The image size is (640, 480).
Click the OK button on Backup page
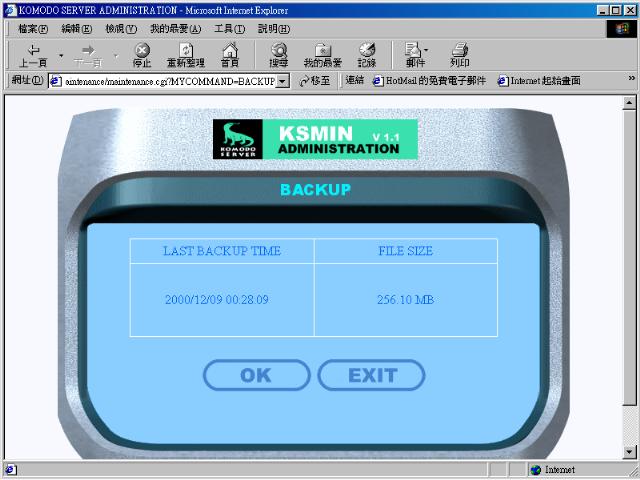(x=256, y=376)
